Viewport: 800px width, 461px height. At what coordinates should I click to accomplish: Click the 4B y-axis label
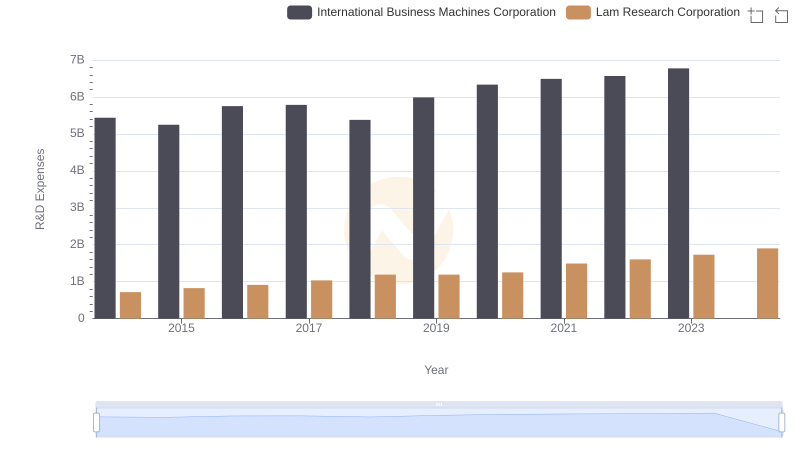77,170
